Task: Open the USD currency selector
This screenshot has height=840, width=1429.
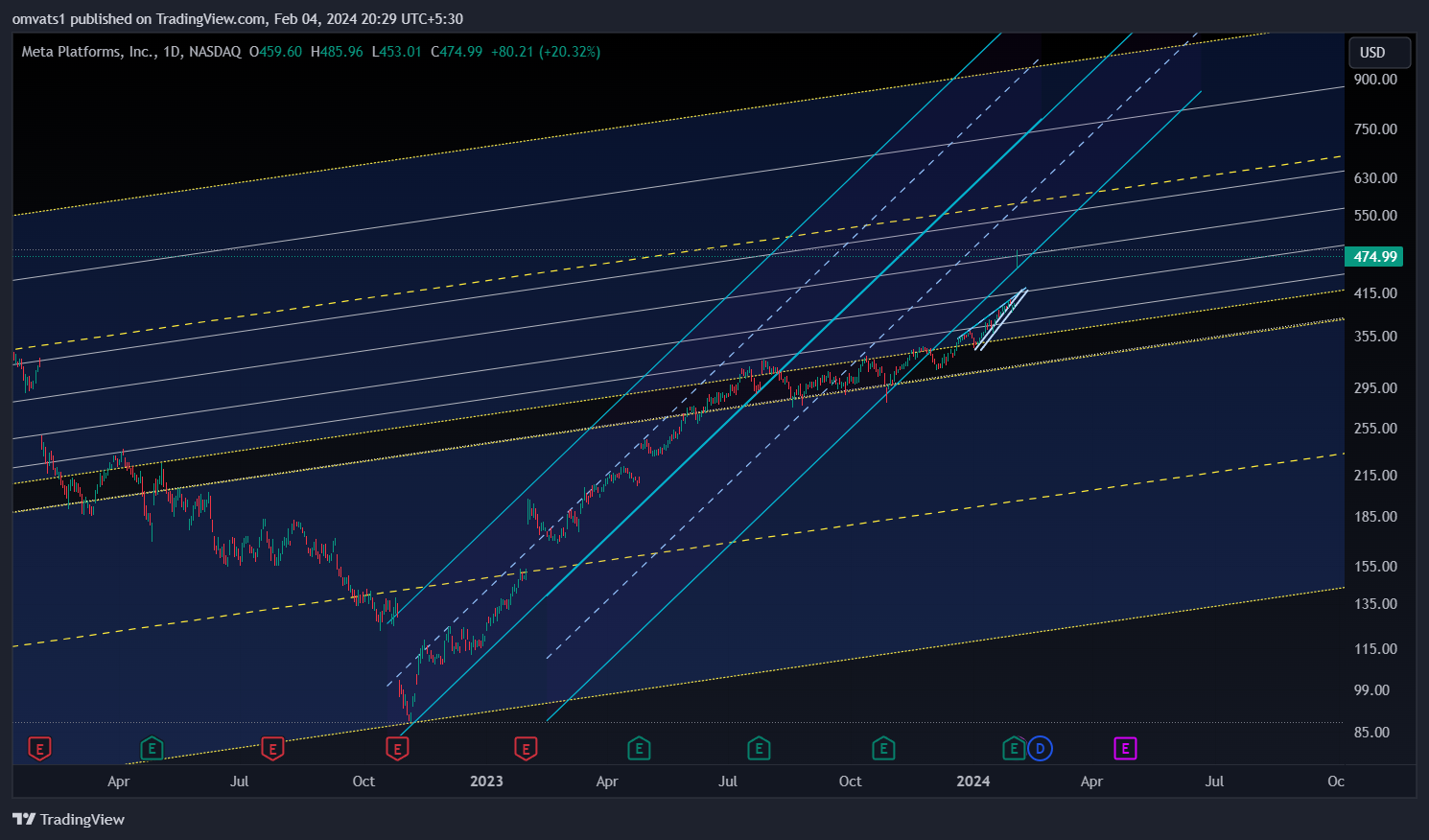Action: point(1379,53)
